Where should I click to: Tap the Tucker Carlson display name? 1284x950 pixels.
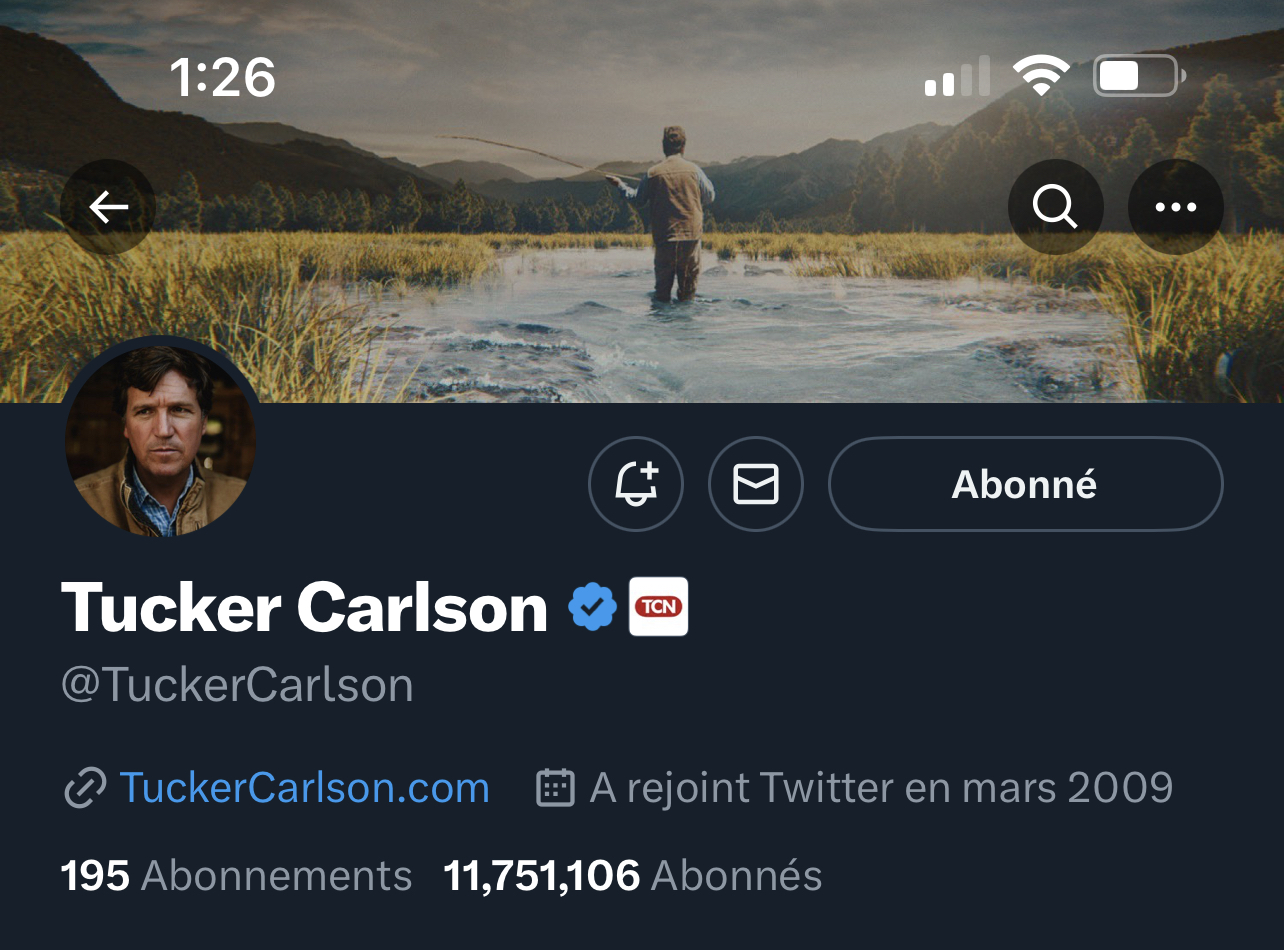(x=304, y=608)
